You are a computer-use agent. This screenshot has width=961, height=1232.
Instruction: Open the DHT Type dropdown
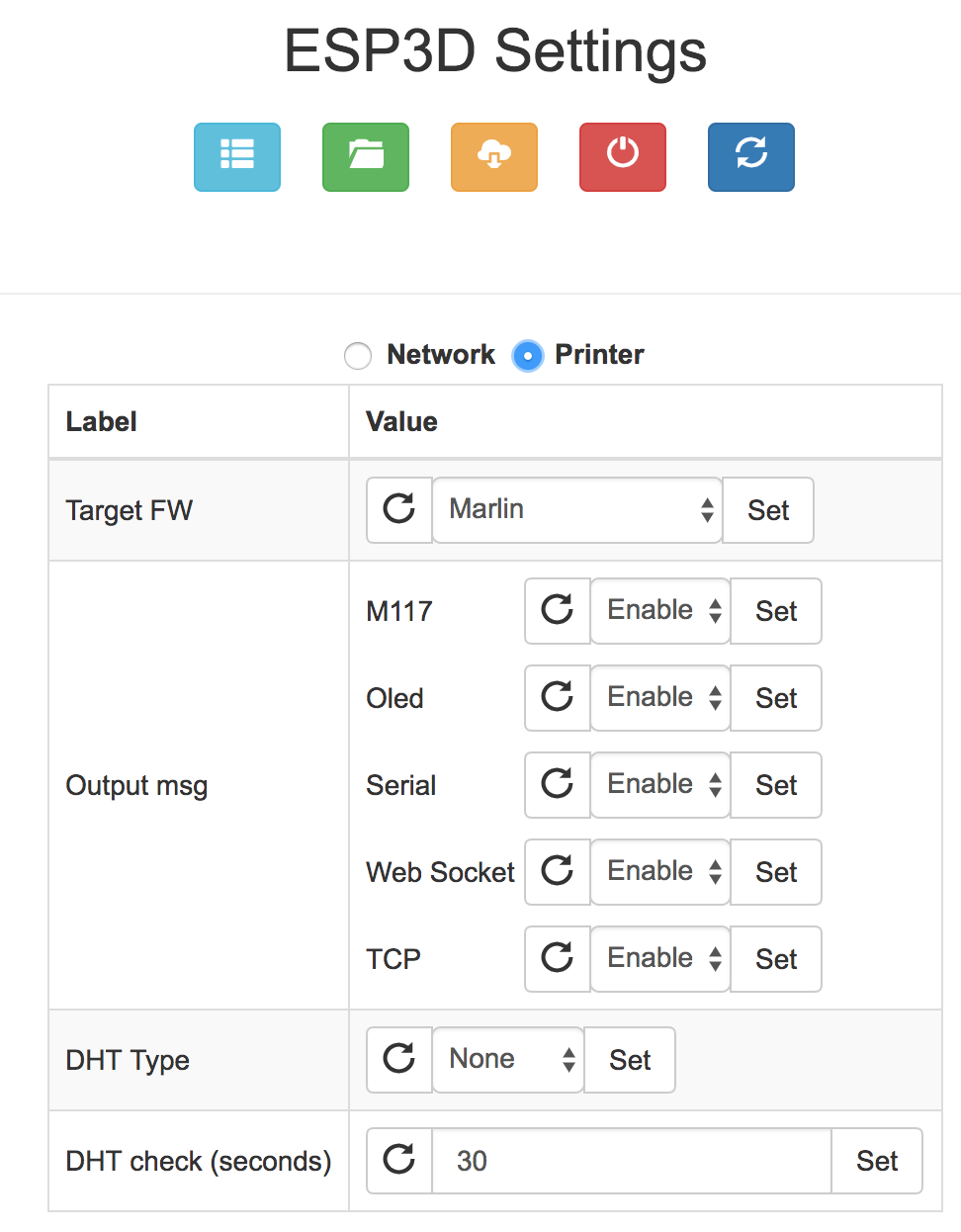pos(507,1059)
